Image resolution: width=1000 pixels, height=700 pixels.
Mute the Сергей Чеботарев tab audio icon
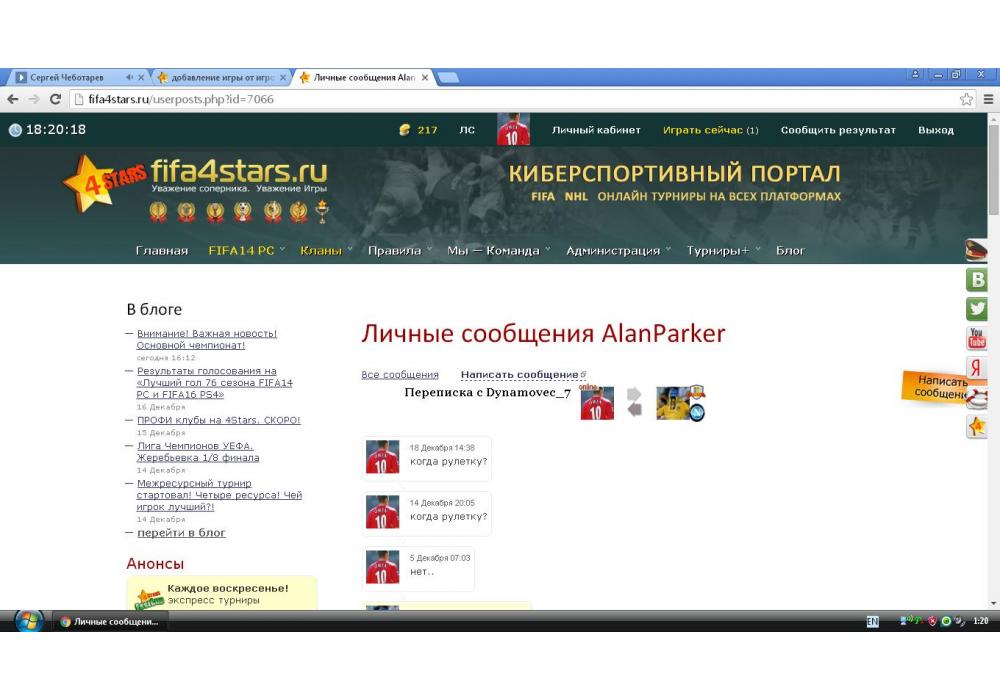pos(129,77)
